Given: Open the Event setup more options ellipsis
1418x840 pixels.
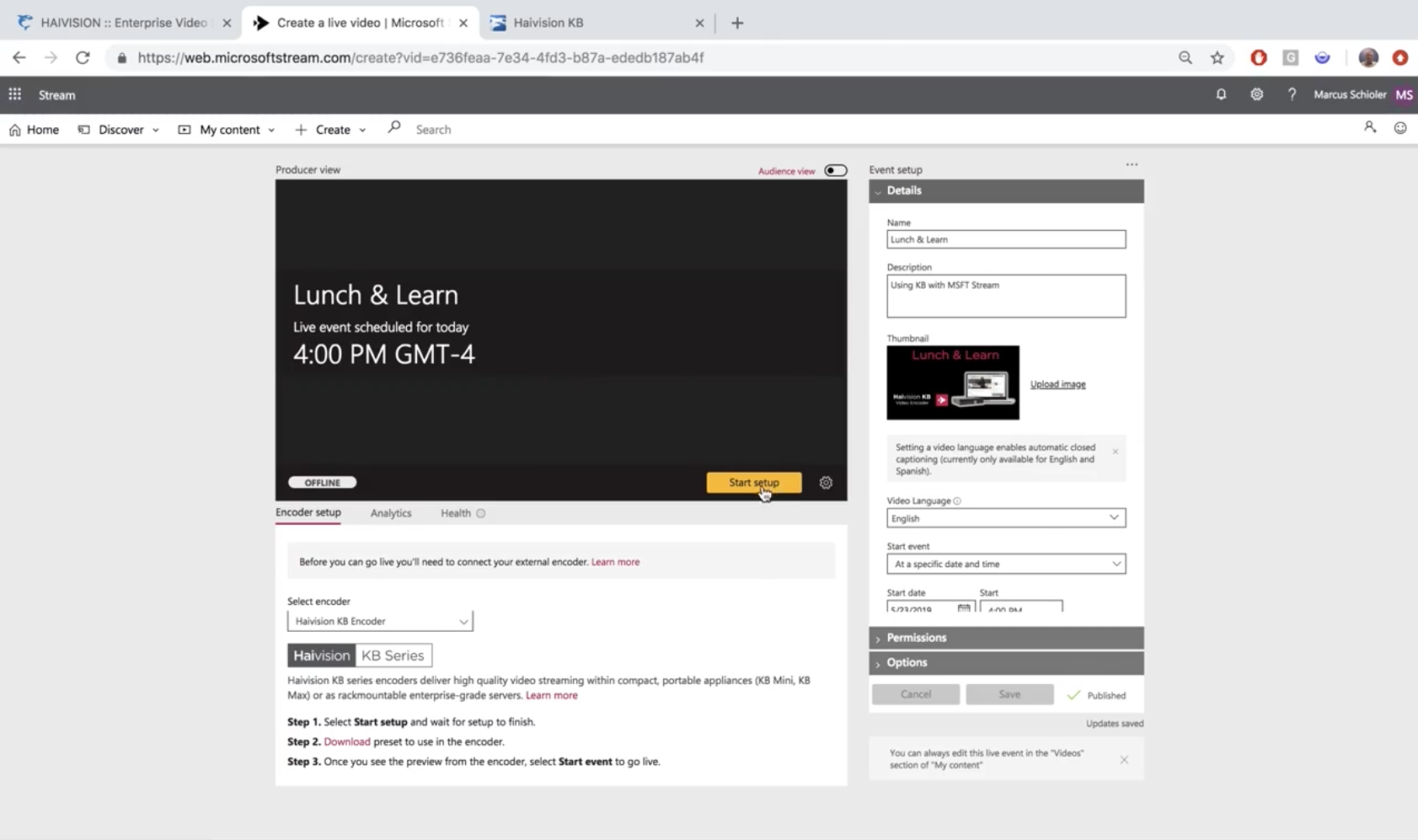Looking at the screenshot, I should pos(1132,165).
